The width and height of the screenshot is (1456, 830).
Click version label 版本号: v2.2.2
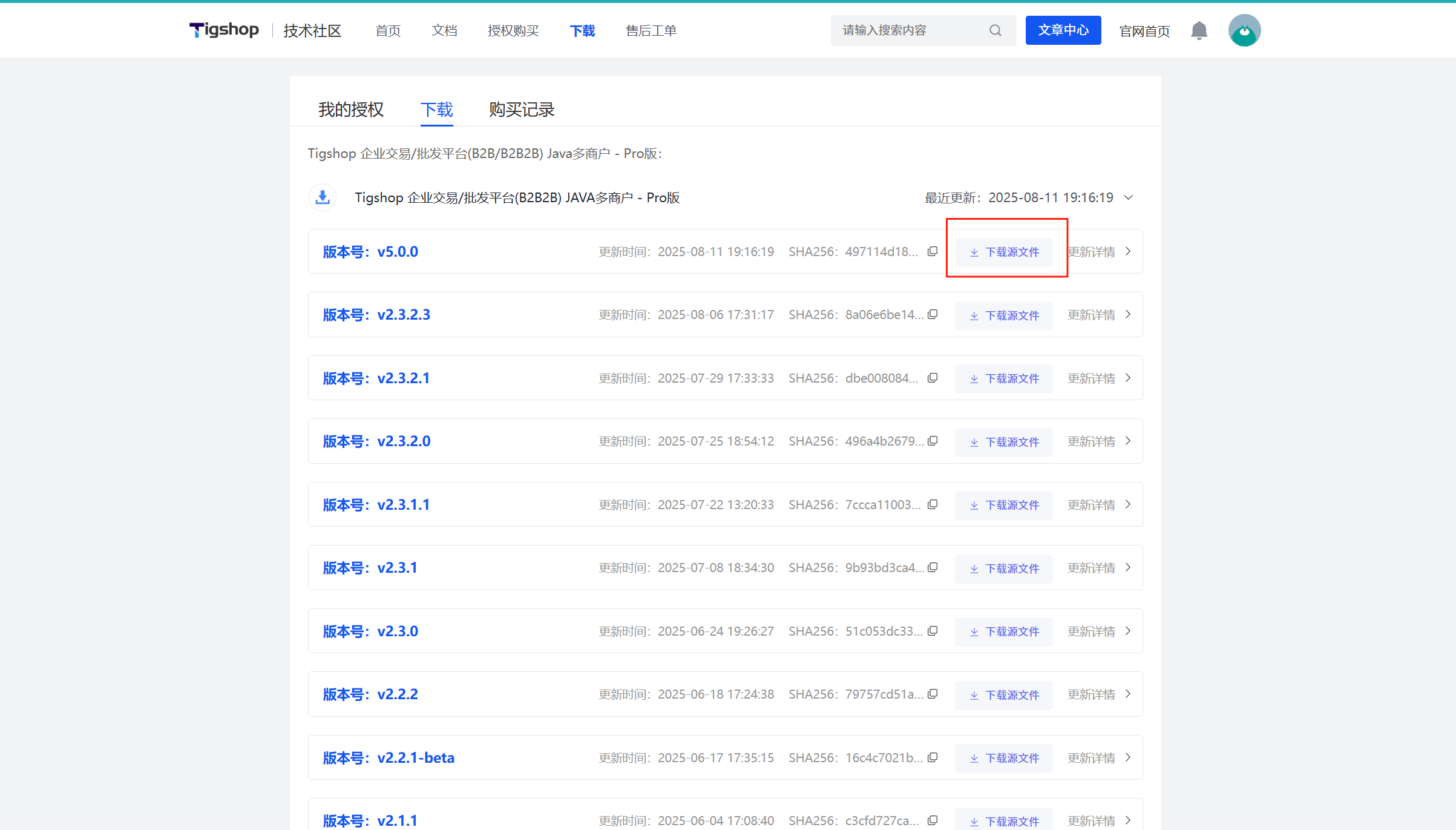[x=370, y=694]
